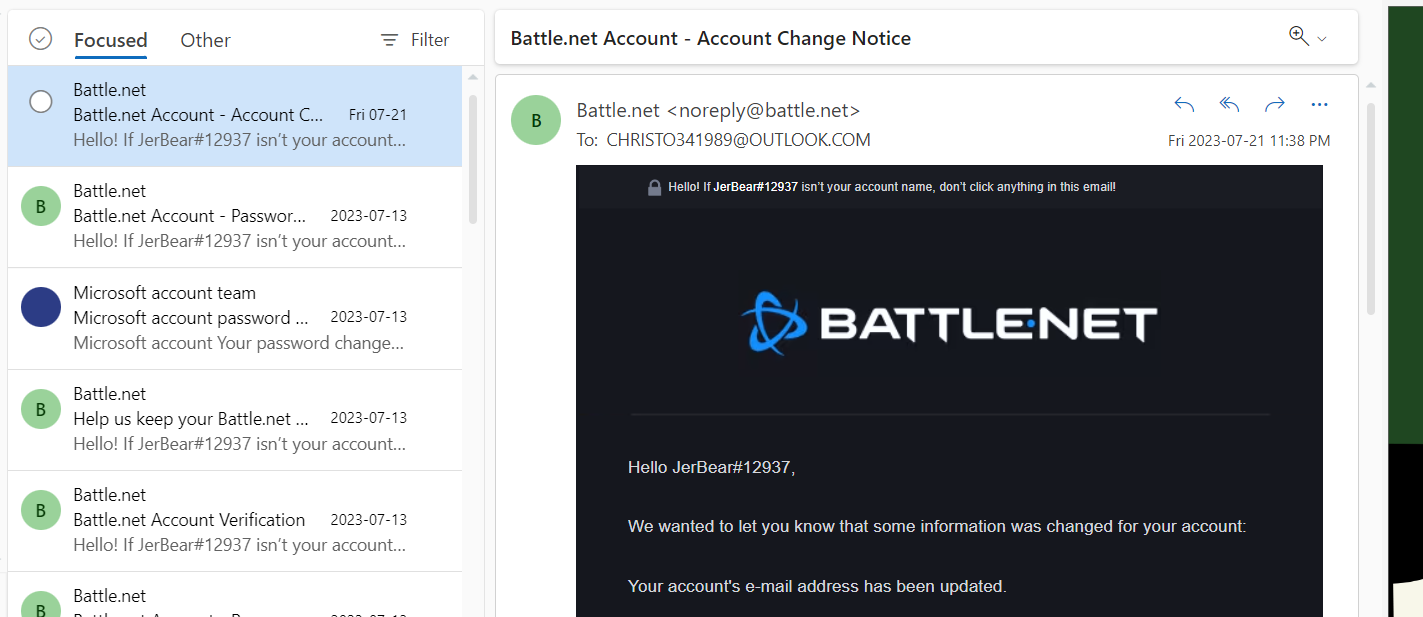1423x617 pixels.
Task: Open the Battle.net Account Verification email
Action: (x=240, y=520)
